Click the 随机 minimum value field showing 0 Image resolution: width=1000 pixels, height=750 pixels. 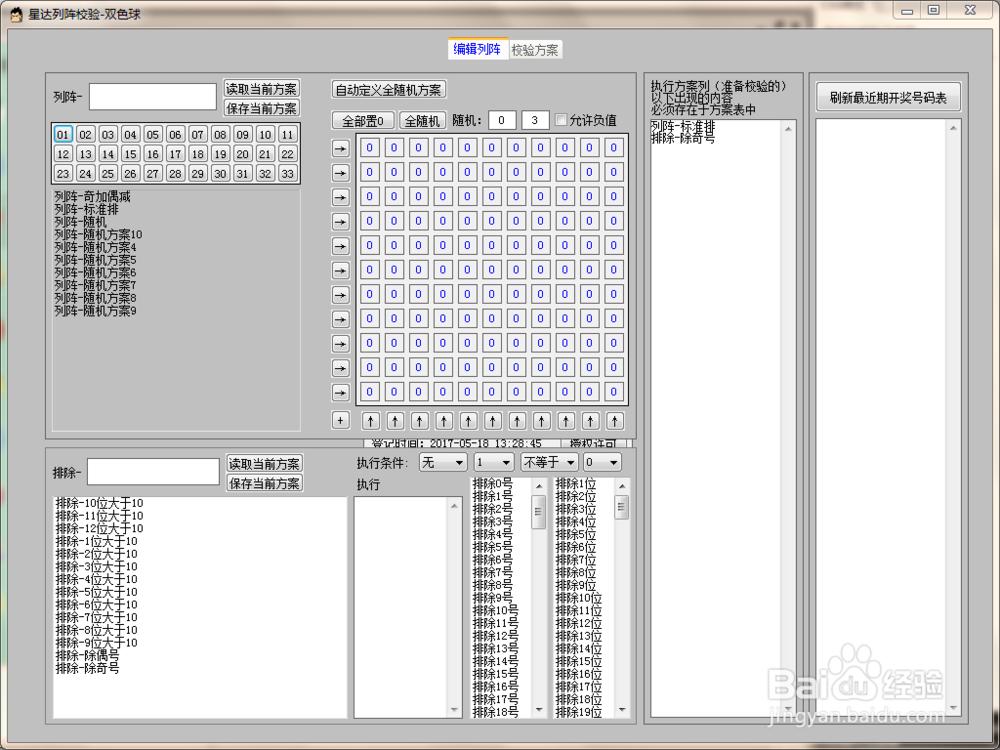[502, 120]
